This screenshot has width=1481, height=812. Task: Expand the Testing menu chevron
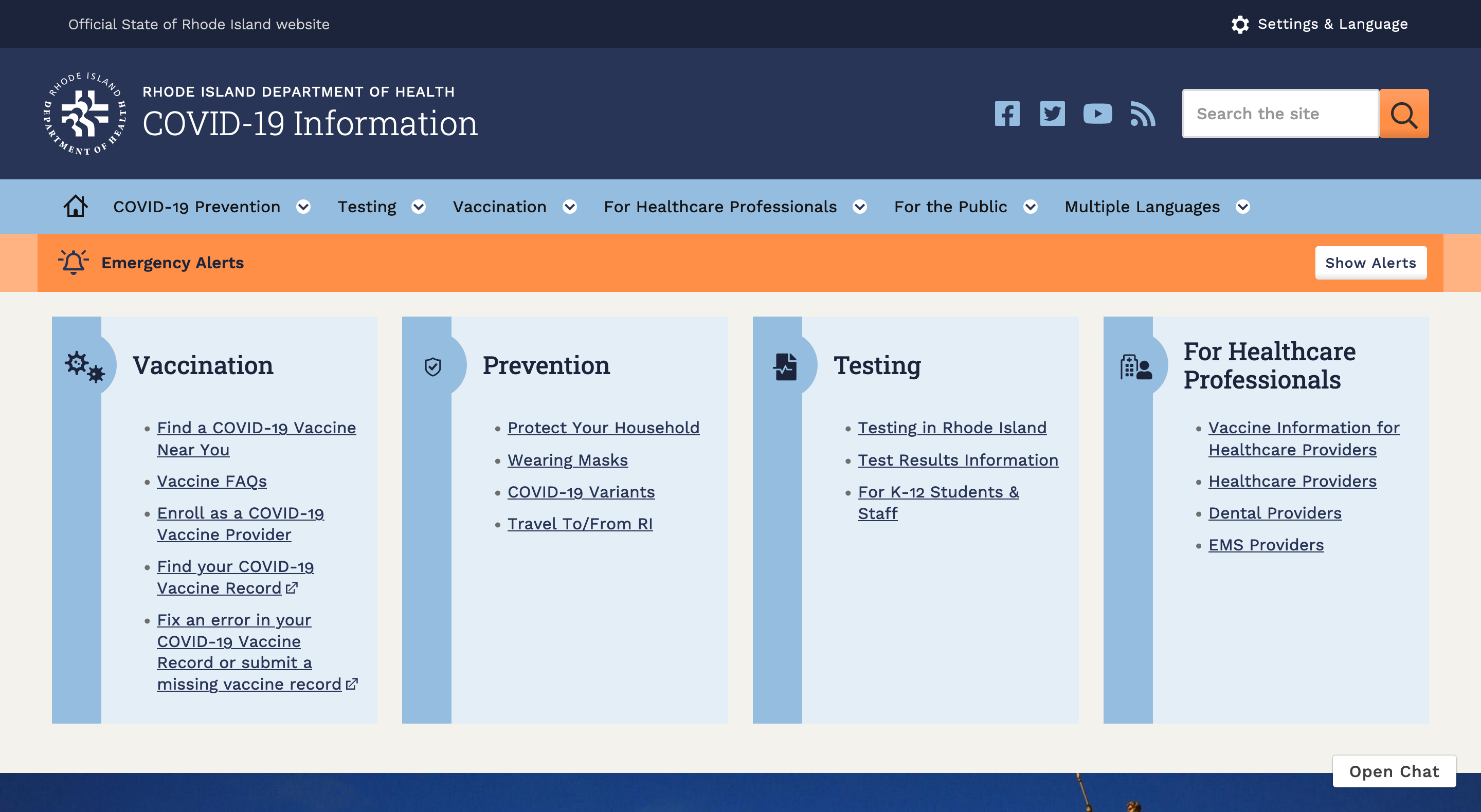(419, 207)
